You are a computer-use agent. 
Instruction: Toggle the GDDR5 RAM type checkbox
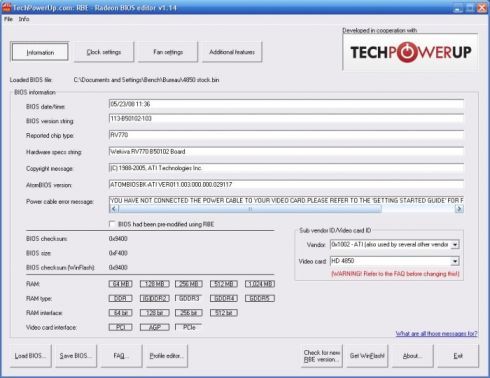point(260,298)
